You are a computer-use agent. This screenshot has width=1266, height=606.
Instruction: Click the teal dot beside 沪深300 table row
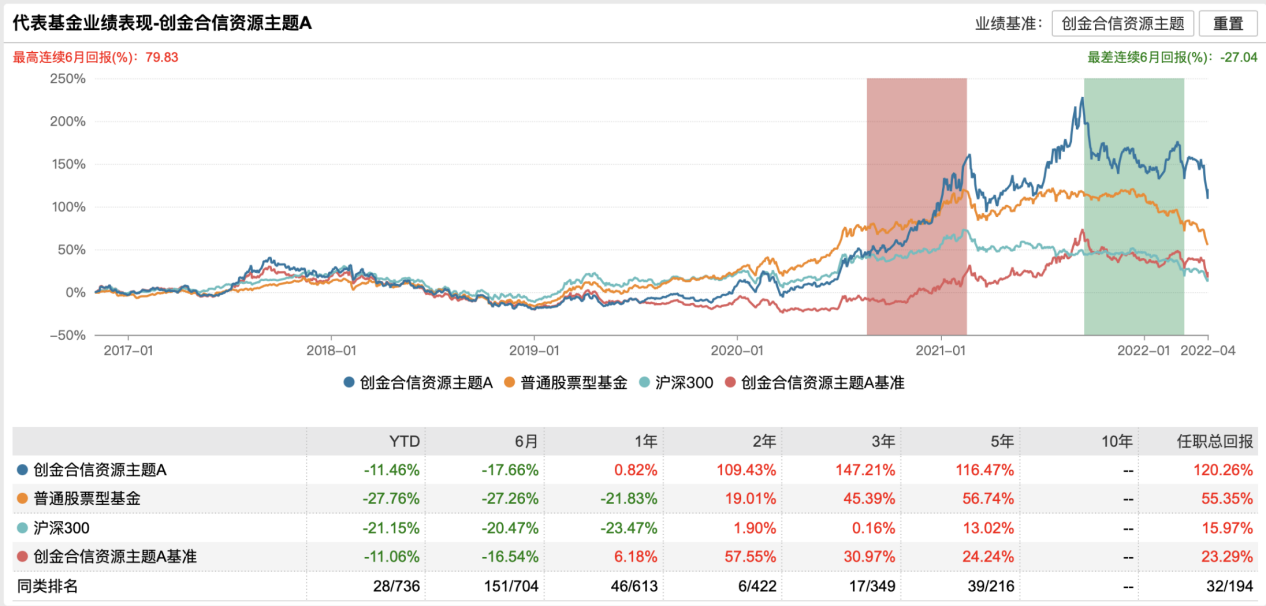tap(22, 527)
